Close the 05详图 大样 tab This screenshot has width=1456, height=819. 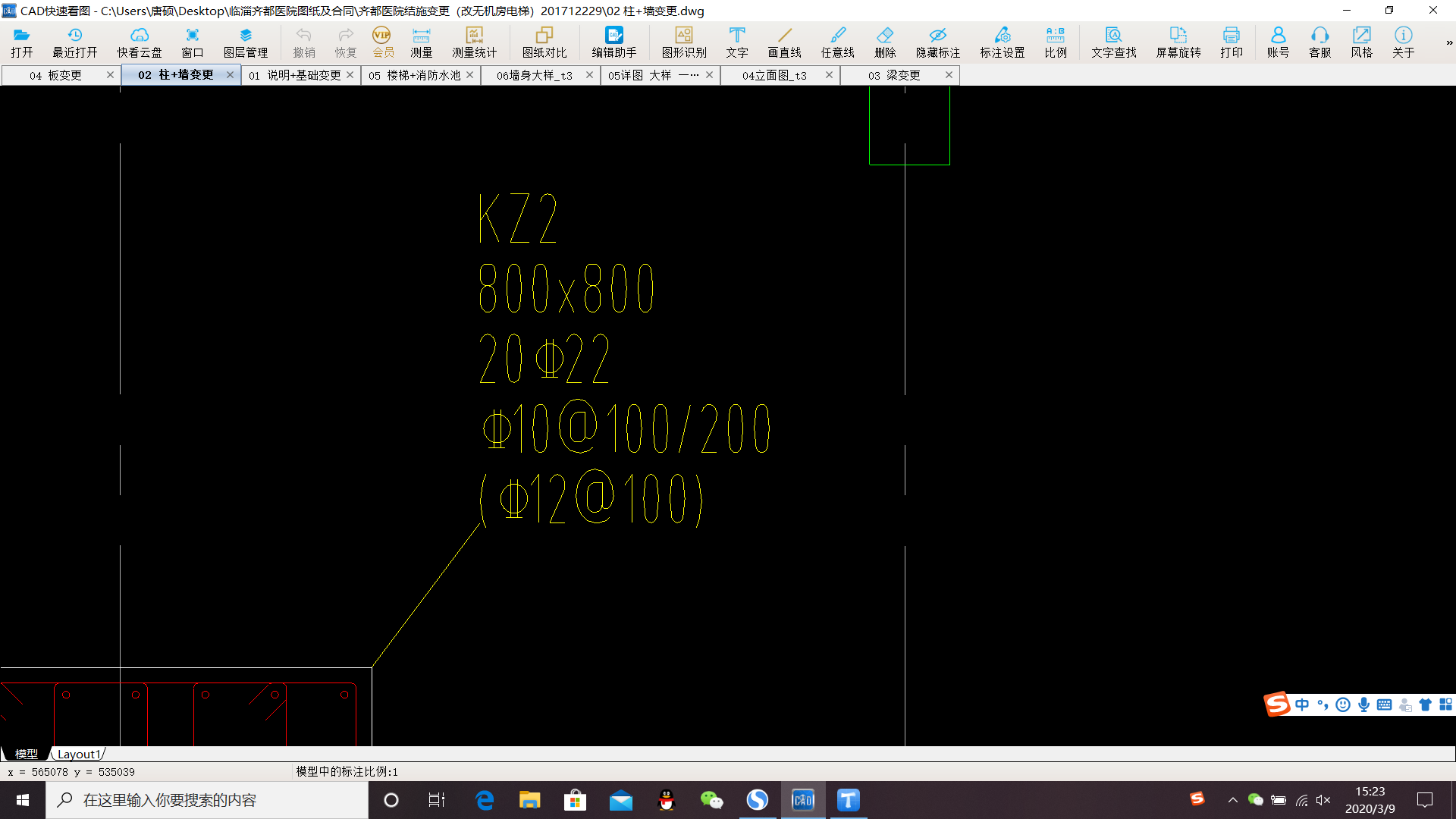pyautogui.click(x=709, y=74)
